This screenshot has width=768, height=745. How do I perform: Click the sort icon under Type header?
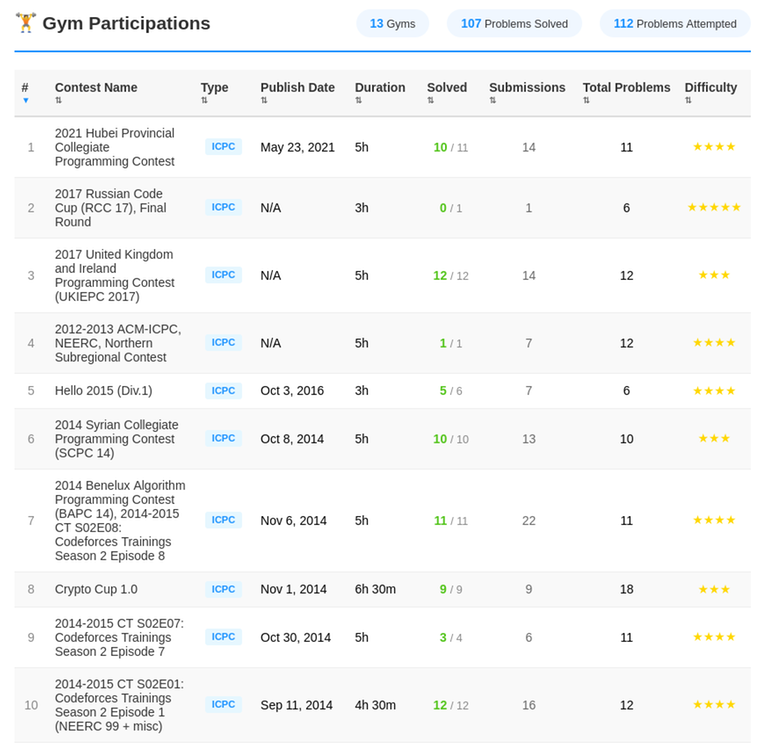click(x=204, y=101)
